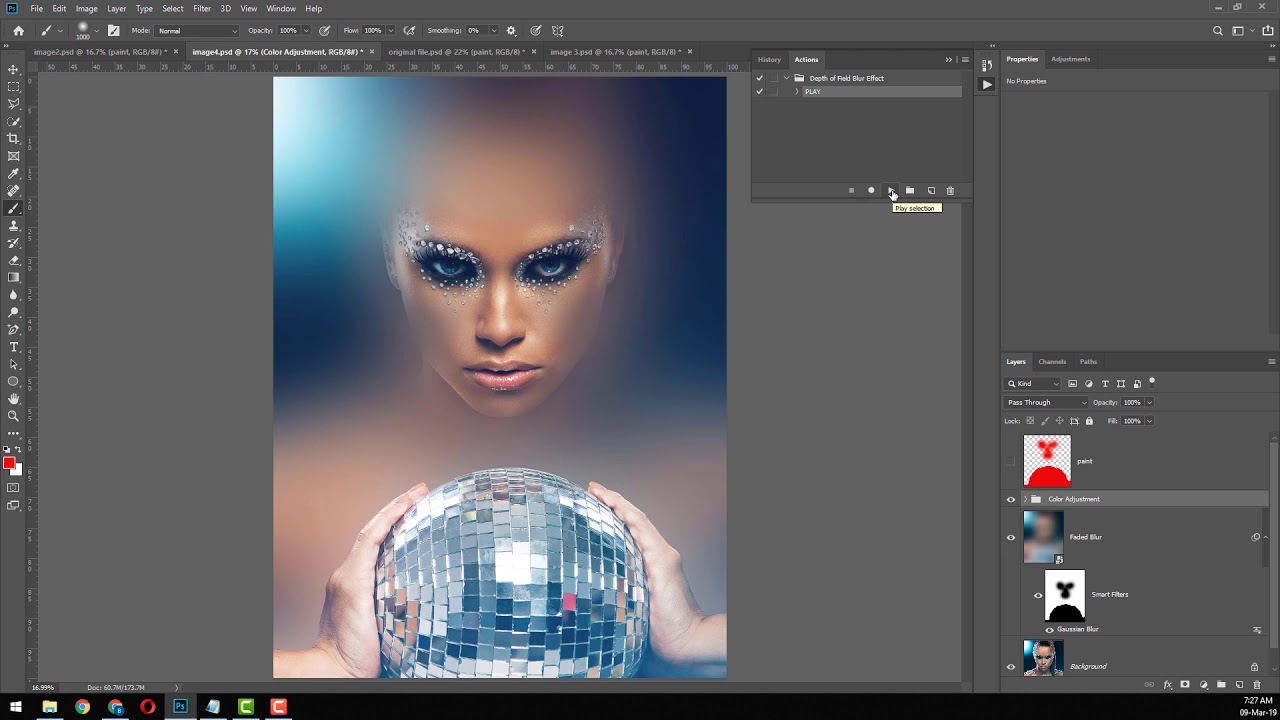
Task: Hide the Smart Filters mask visibility
Action: [x=1038, y=595]
